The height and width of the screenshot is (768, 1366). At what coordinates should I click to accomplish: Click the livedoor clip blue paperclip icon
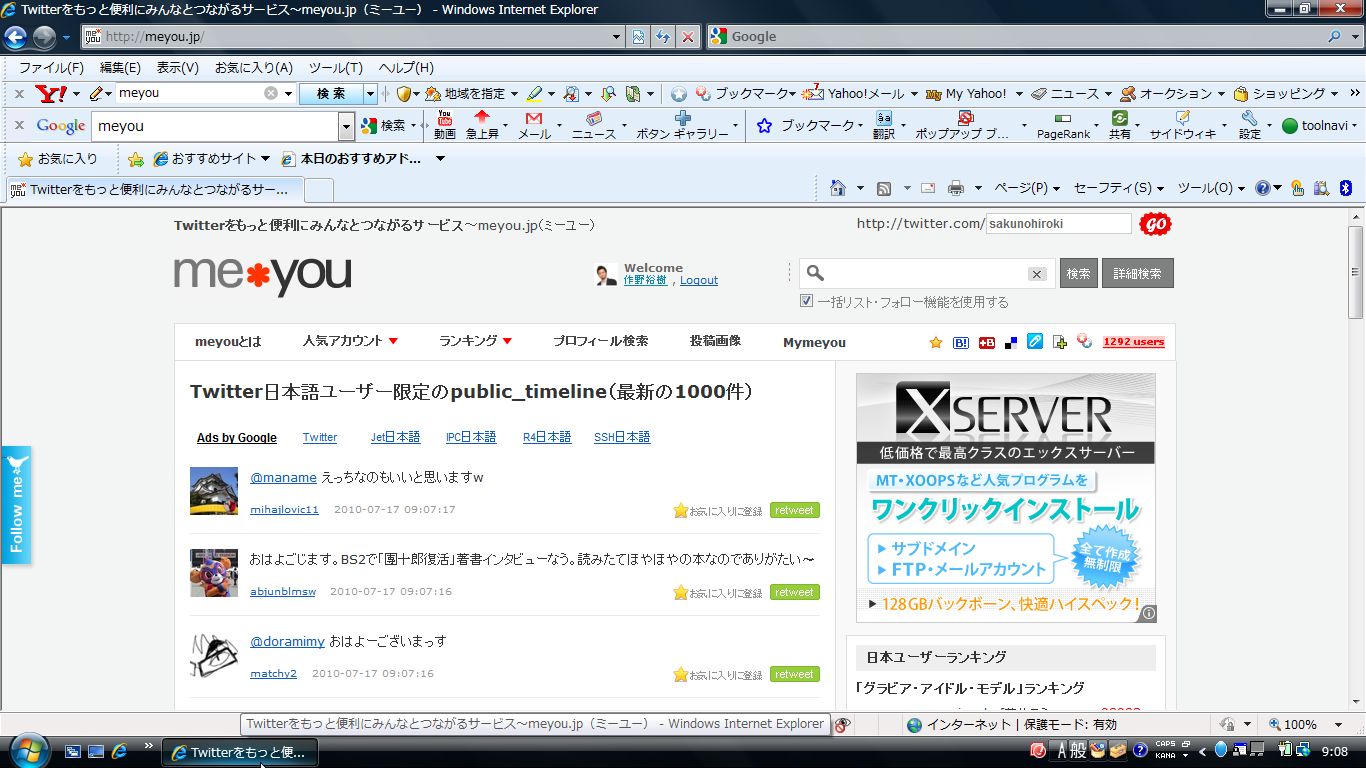pyautogui.click(x=1035, y=342)
